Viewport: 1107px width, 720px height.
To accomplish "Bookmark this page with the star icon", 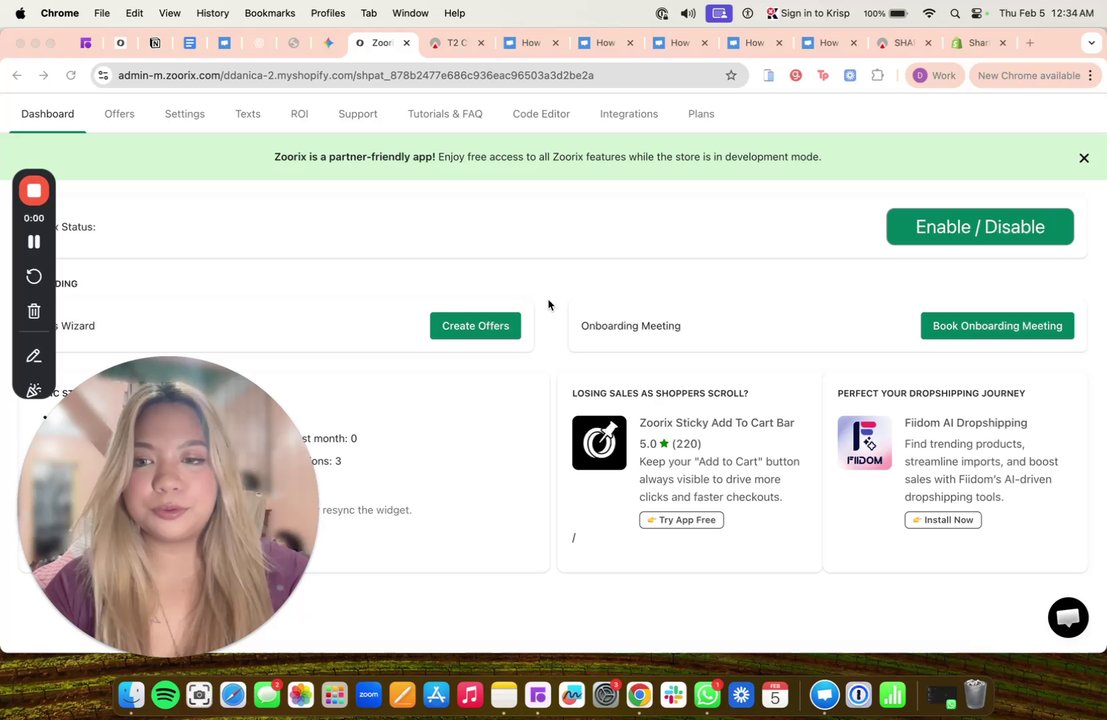I will click(731, 76).
